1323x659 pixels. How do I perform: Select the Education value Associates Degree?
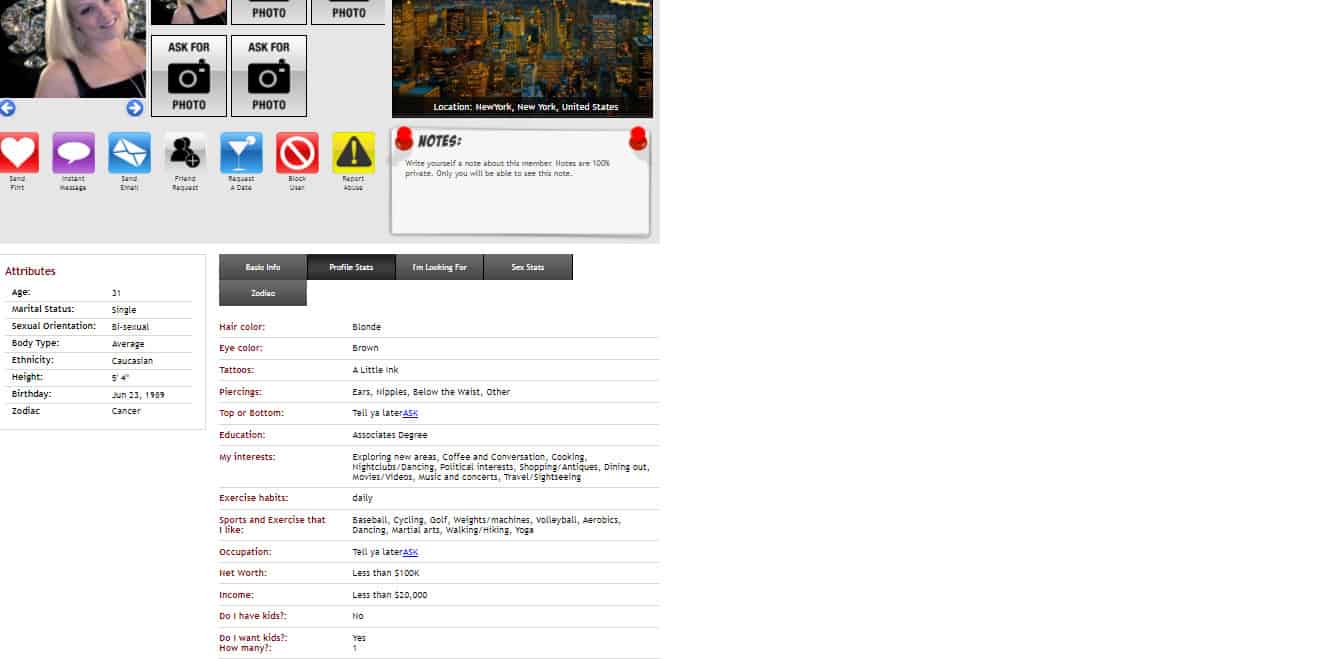389,435
